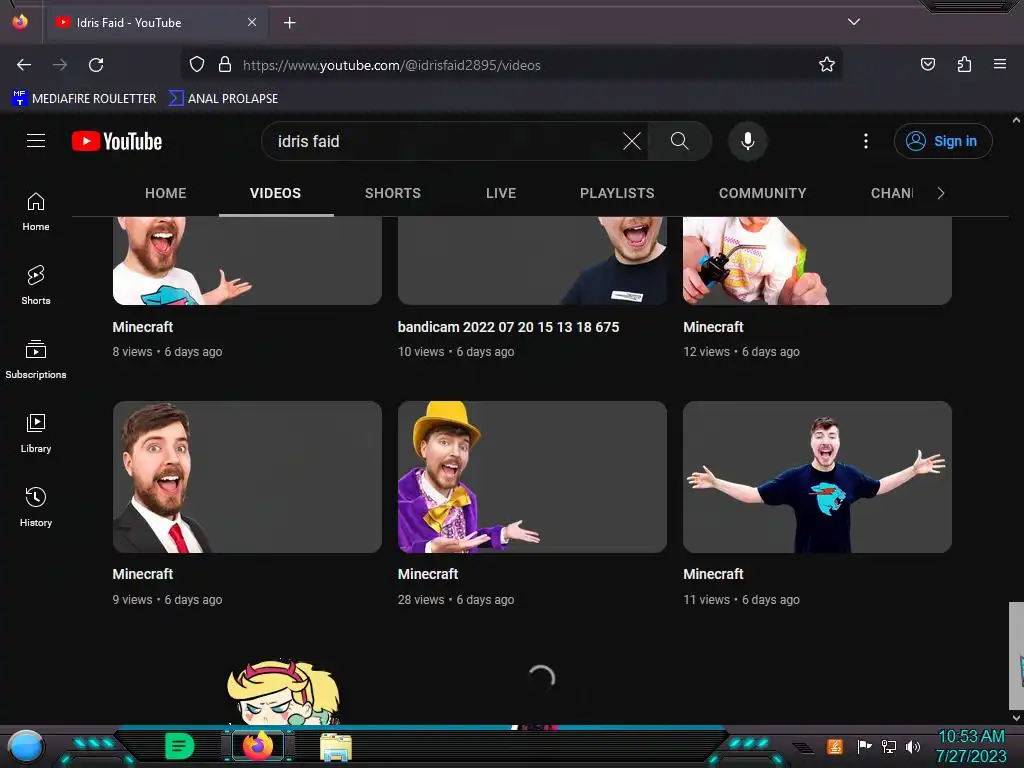Screen dimensions: 1024x768
Task: Open the Minecraft video with 8 views
Action: (143, 327)
